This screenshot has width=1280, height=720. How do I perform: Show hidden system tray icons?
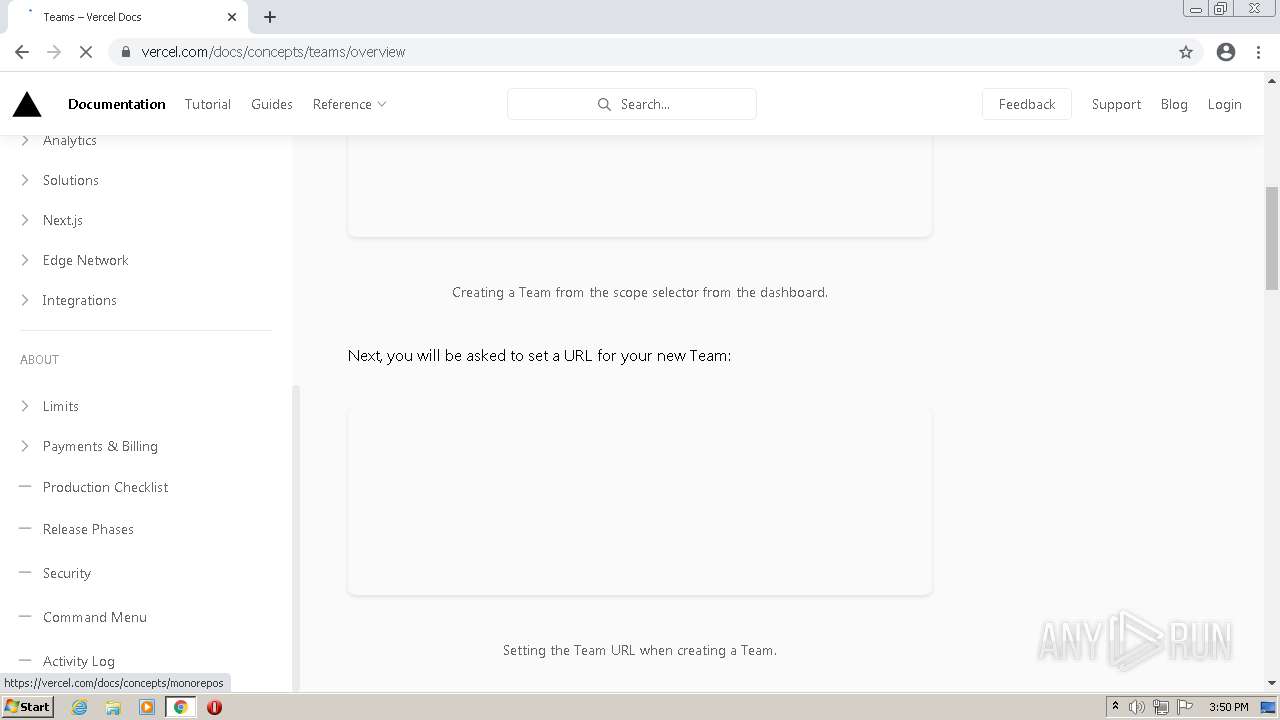point(1115,707)
